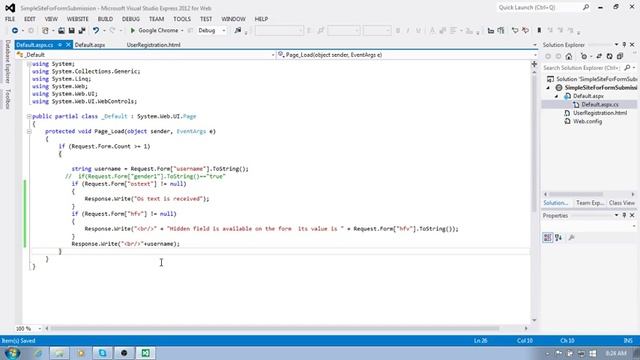This screenshot has width=640, height=360.
Task: Click the Solution Explorer horizontal scrollbar
Action: [576, 194]
